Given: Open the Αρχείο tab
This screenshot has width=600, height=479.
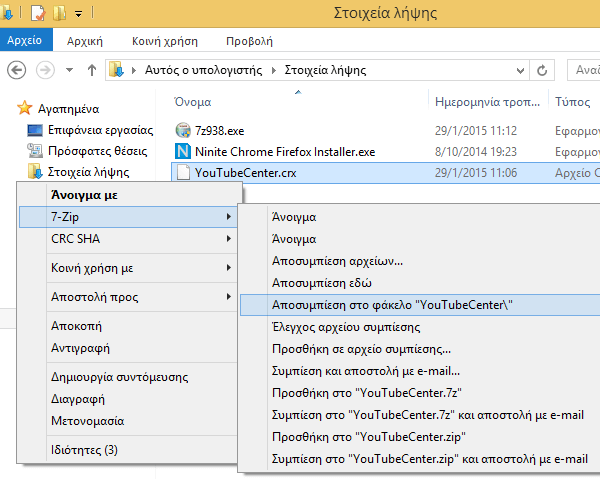Looking at the screenshot, I should point(25,40).
